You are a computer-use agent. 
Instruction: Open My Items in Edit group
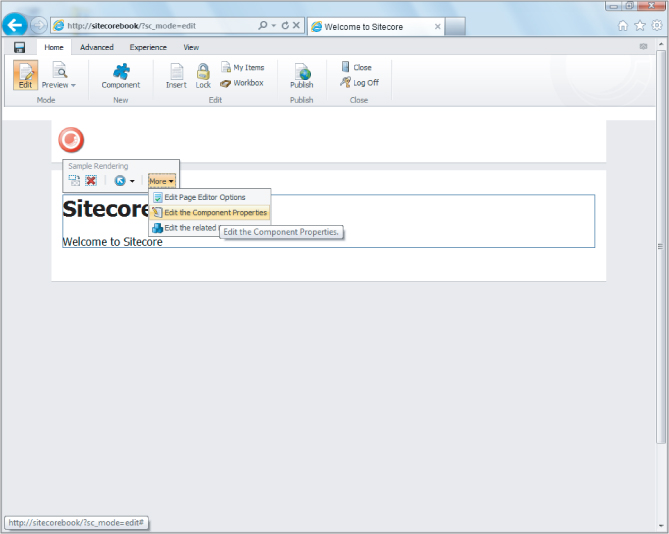click(242, 68)
